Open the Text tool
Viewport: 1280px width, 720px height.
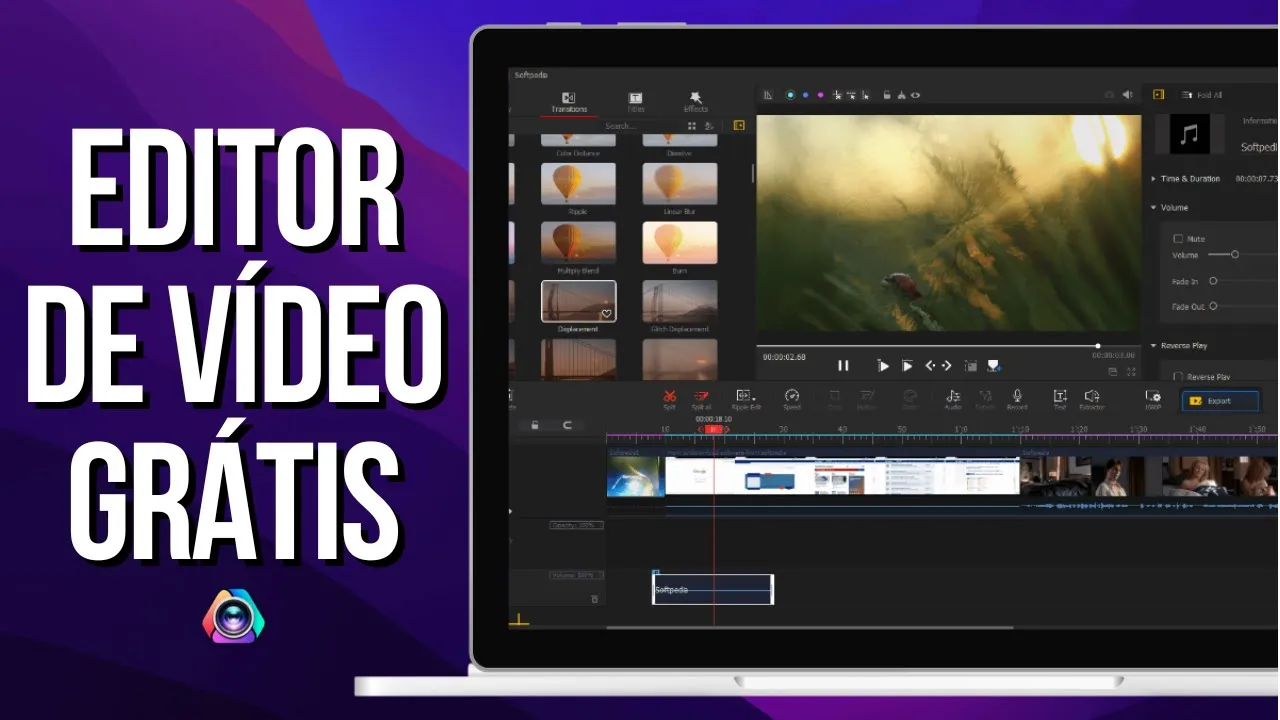(1060, 399)
